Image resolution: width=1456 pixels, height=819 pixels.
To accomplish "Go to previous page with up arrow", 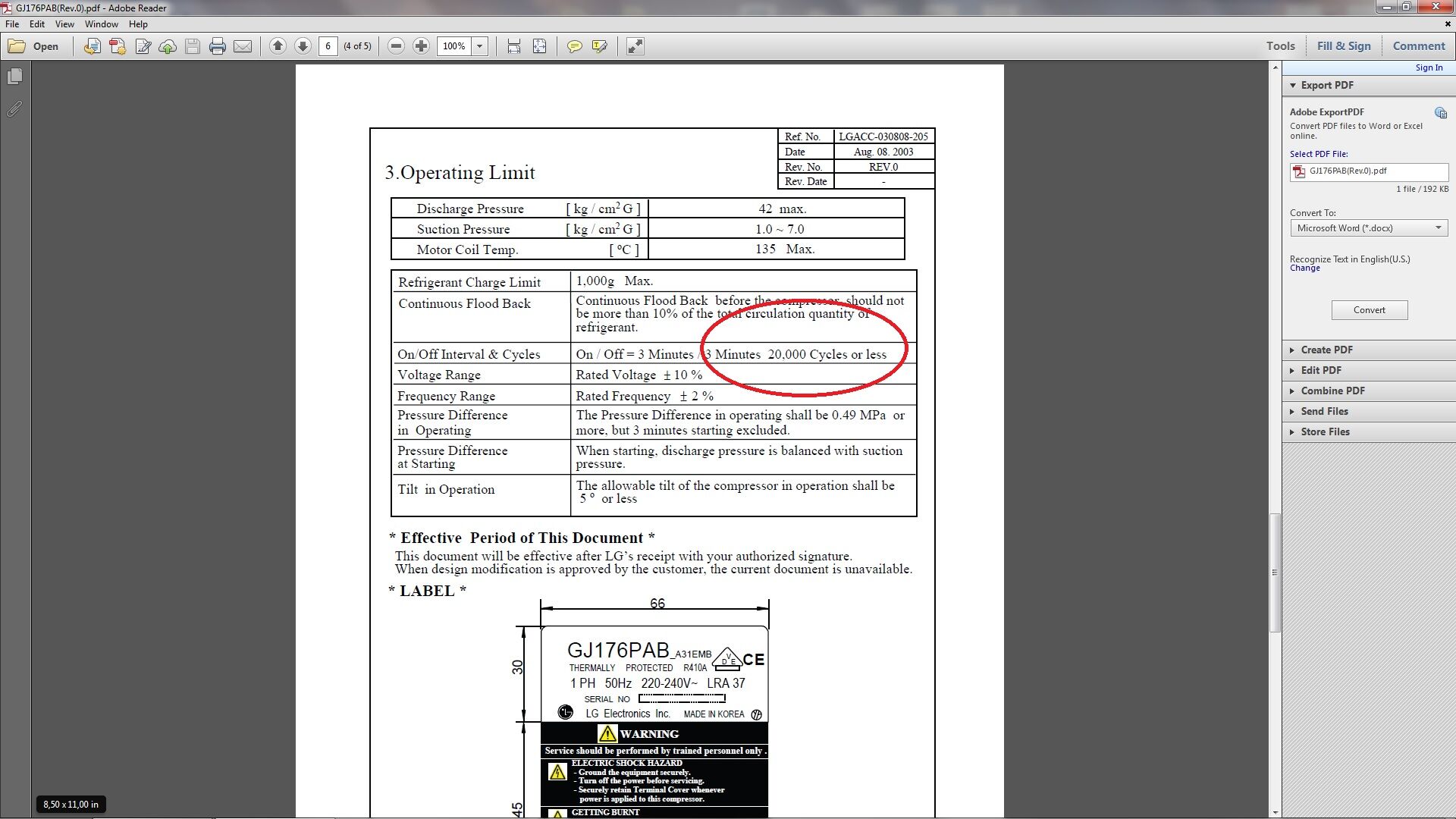I will tap(278, 46).
